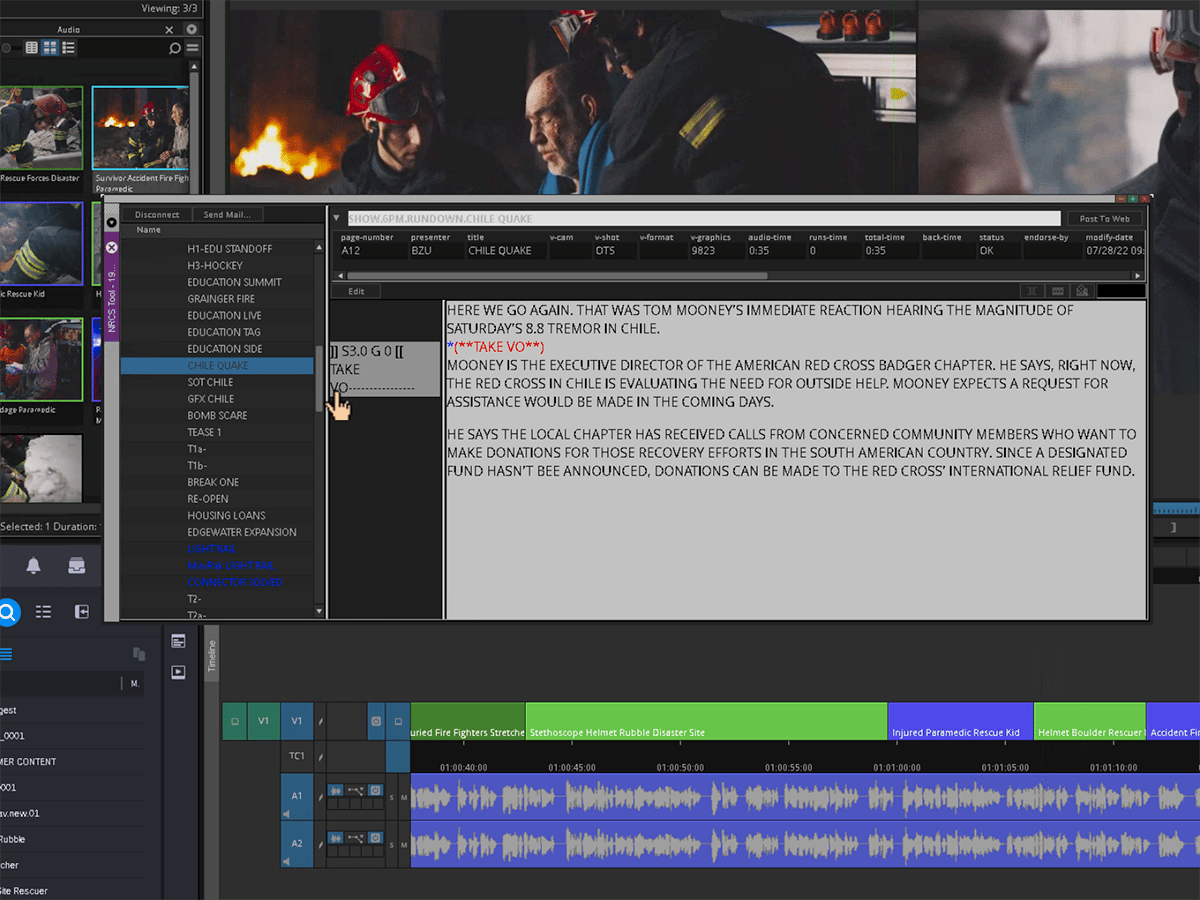
Task: Solo the A2 audio track
Action: point(392,845)
